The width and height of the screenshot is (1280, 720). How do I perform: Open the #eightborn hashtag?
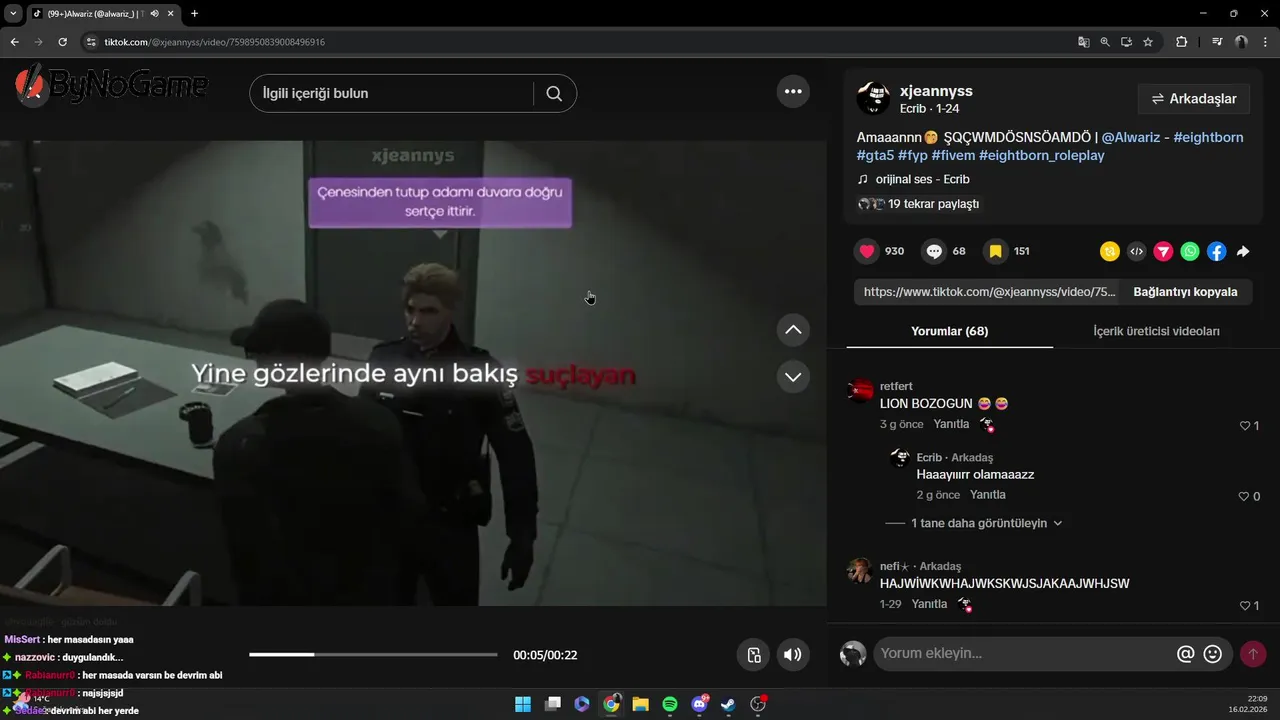pos(1208,137)
